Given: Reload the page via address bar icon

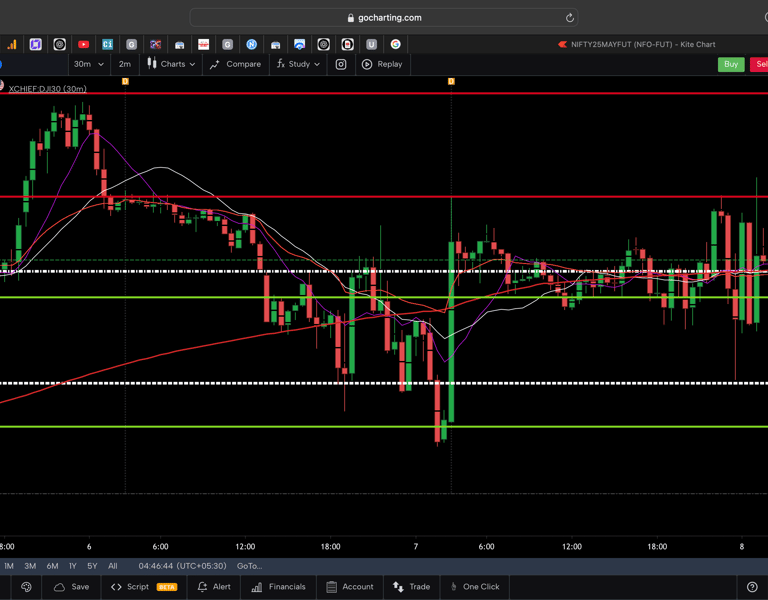Looking at the screenshot, I should [569, 18].
